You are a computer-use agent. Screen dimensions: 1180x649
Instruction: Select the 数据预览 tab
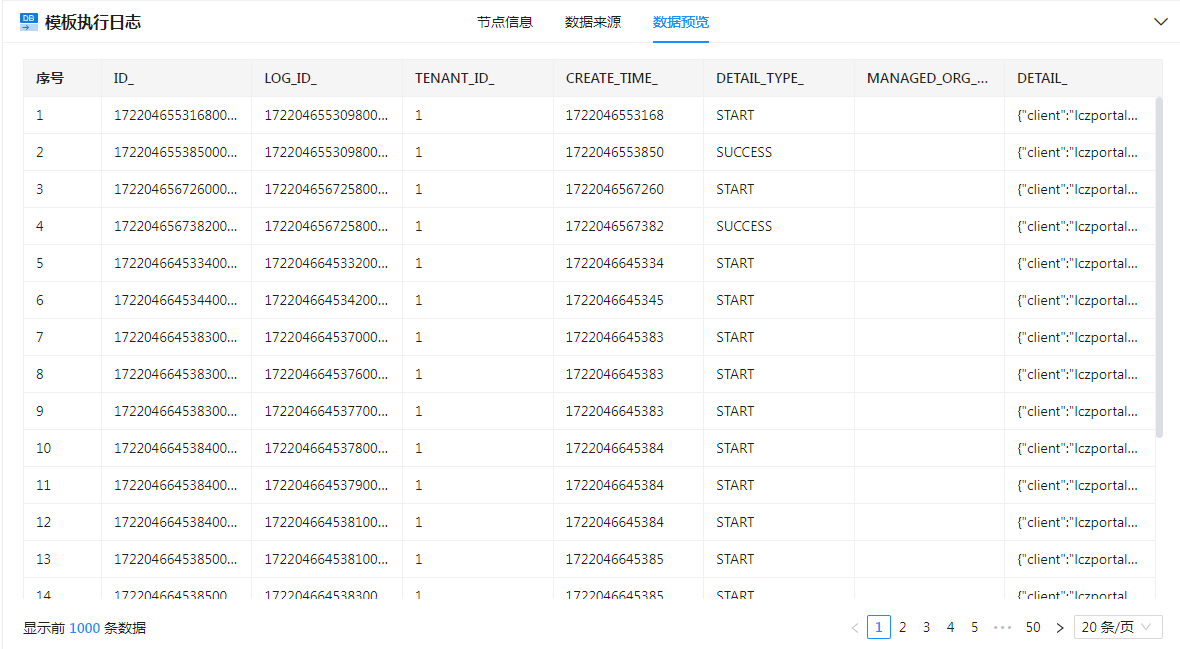tap(681, 22)
